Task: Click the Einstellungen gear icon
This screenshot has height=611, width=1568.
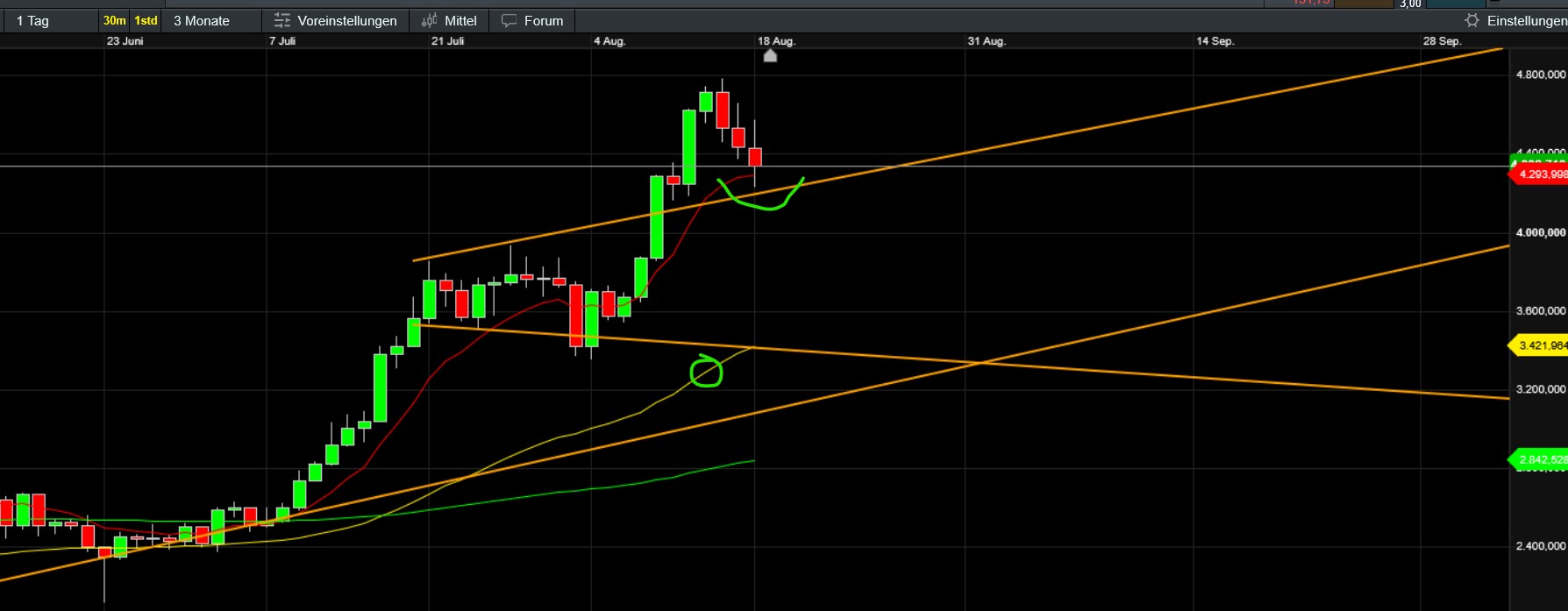Action: pos(1472,20)
